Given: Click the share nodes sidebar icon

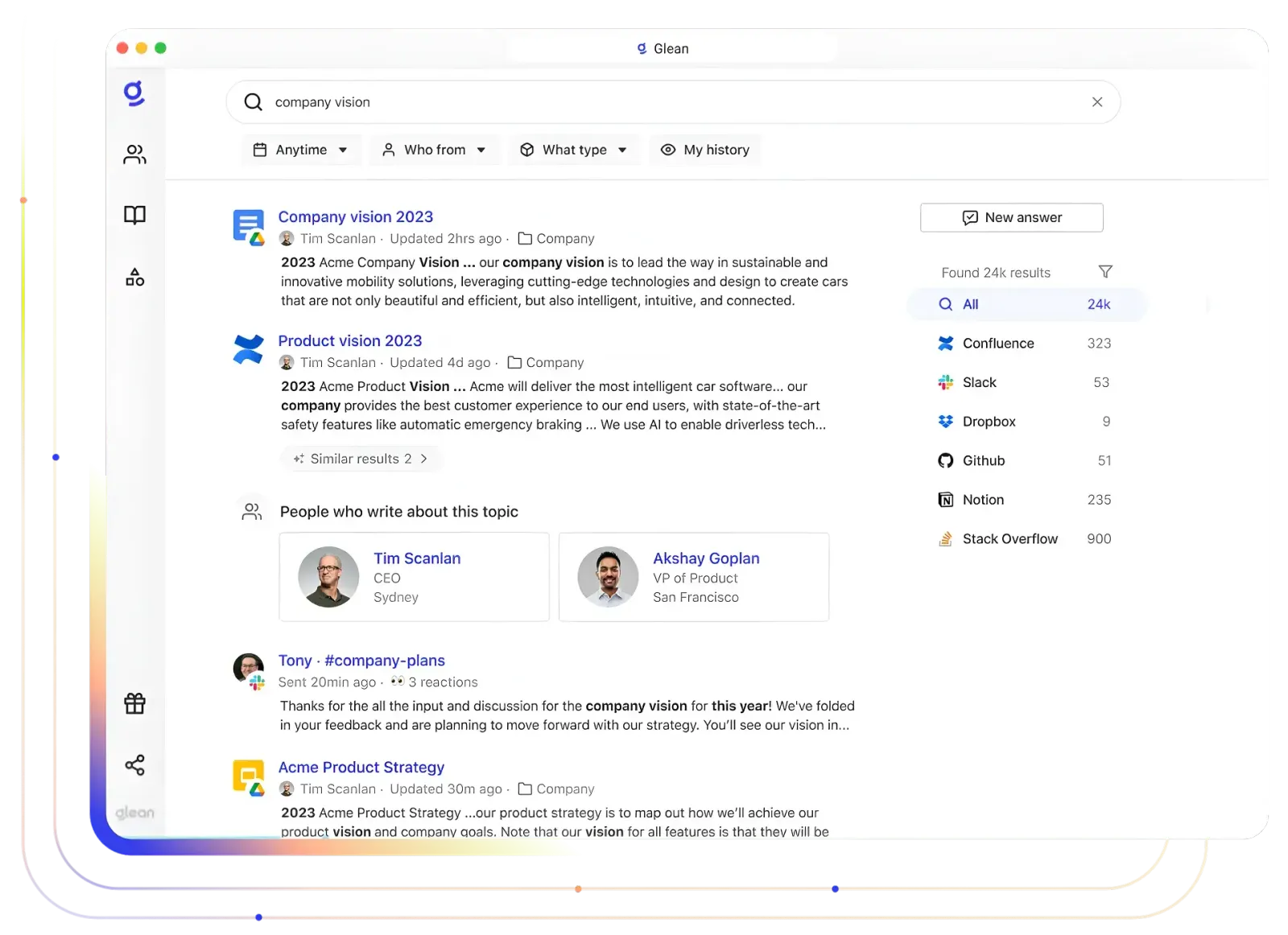Looking at the screenshot, I should tap(134, 764).
